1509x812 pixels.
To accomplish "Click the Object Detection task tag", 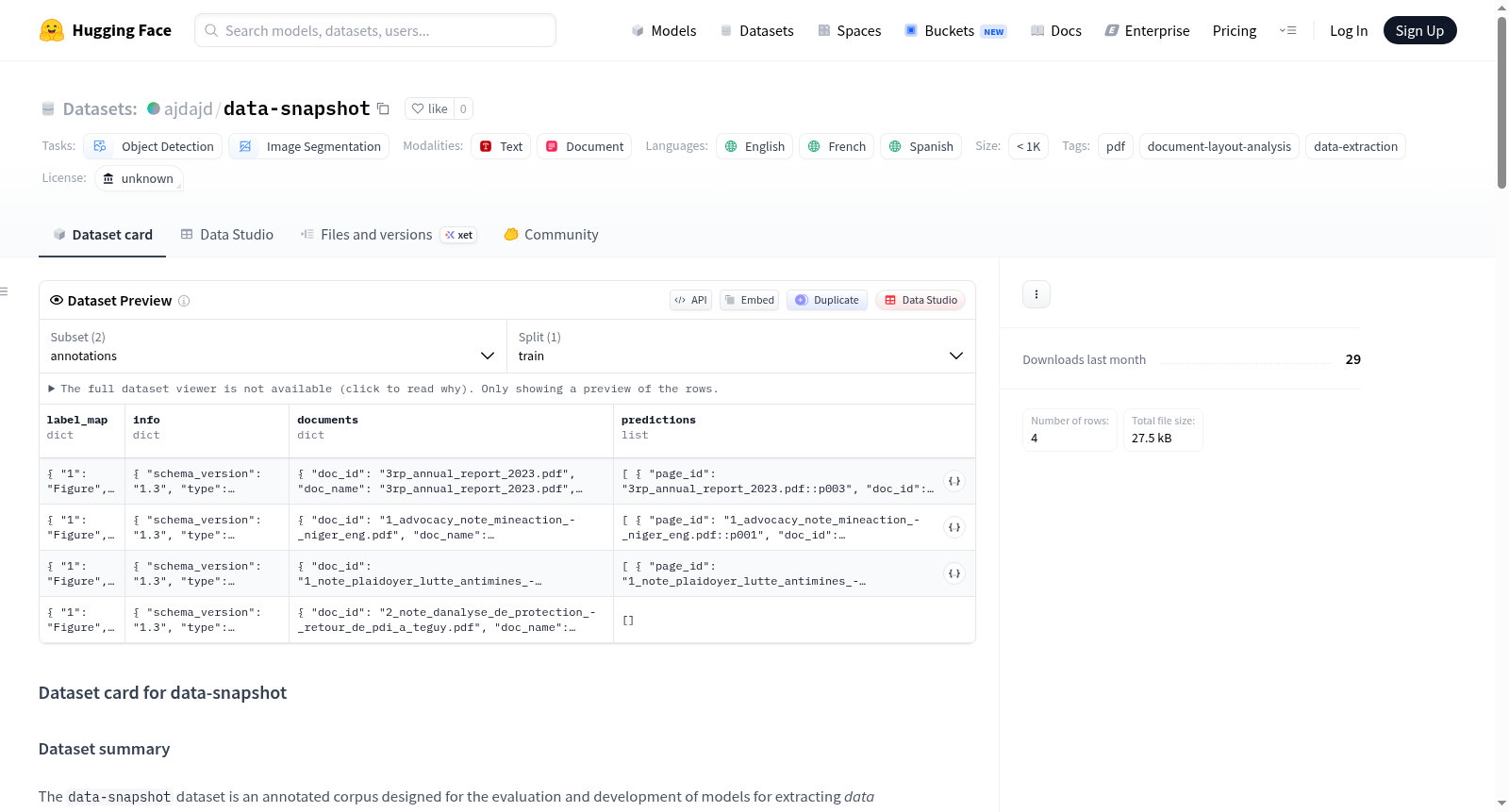I will (154, 146).
